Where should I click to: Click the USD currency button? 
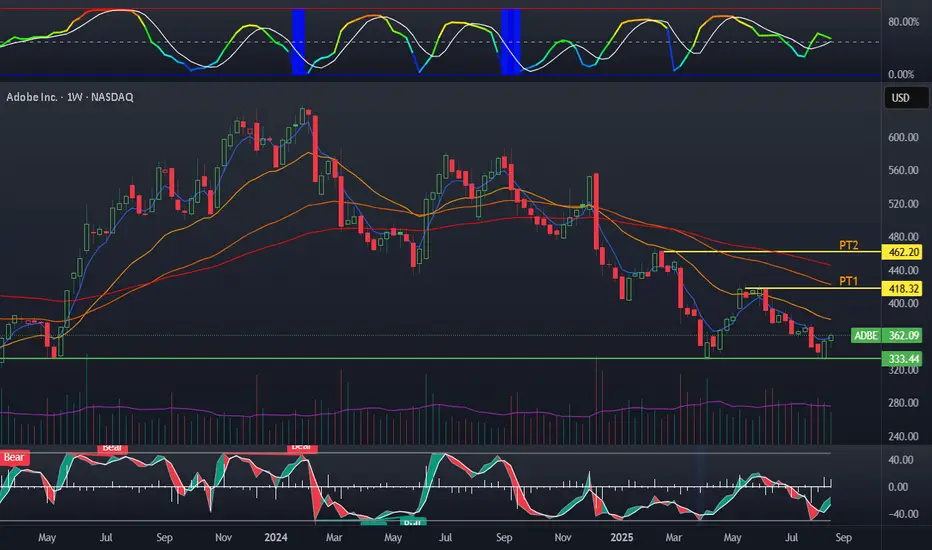coord(902,98)
